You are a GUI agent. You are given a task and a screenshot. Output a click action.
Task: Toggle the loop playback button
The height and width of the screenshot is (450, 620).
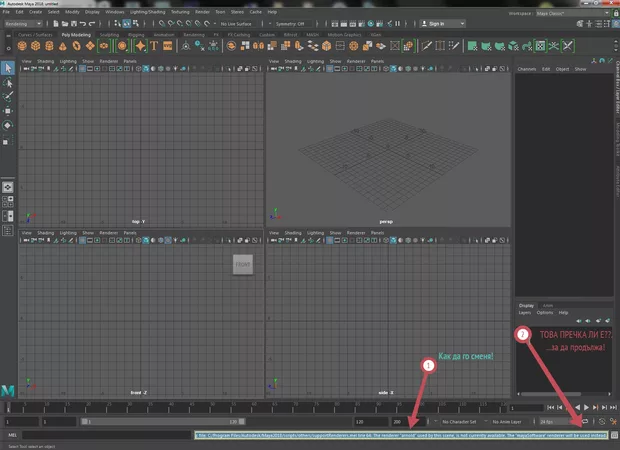coord(587,422)
